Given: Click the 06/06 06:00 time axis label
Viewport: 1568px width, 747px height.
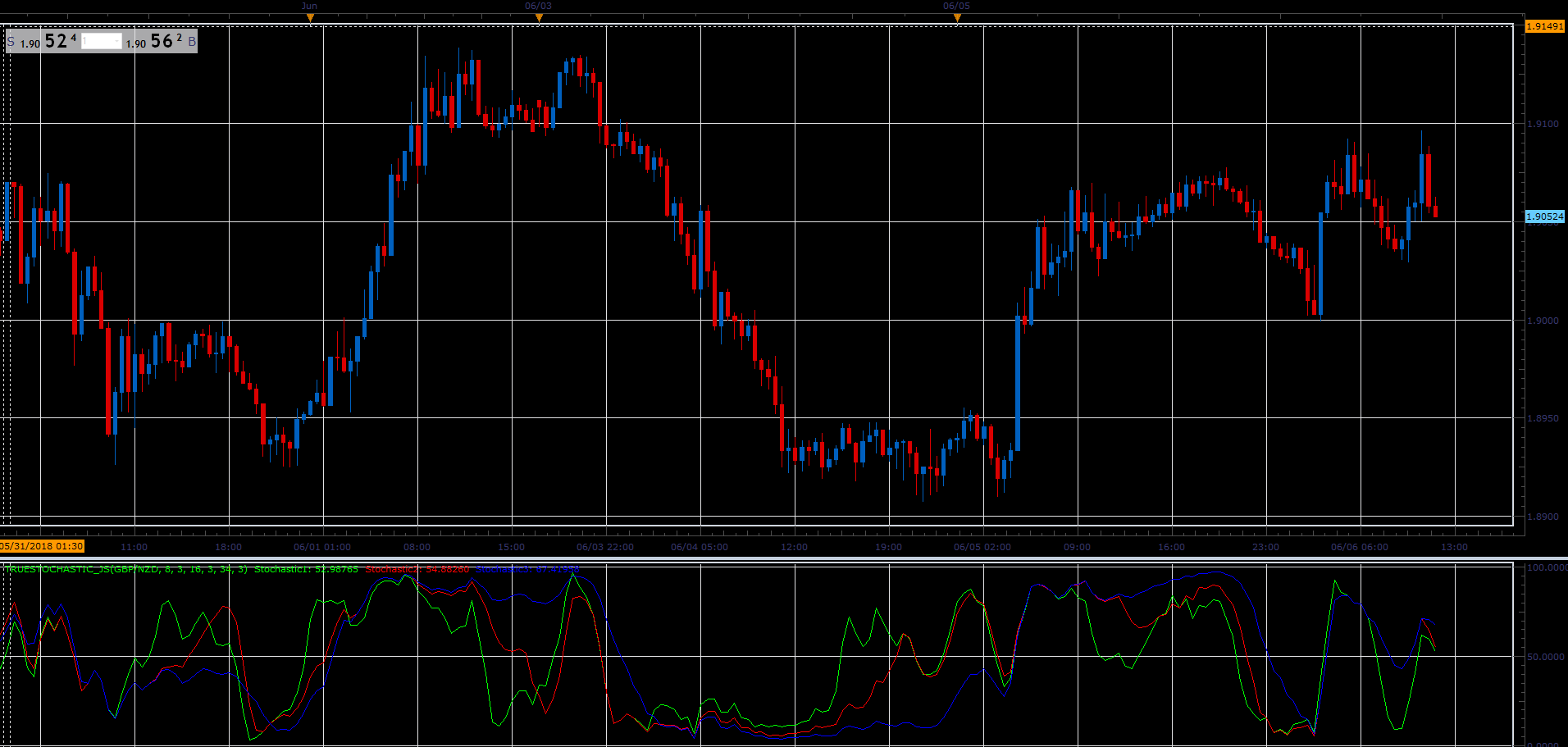Looking at the screenshot, I should click(x=1360, y=547).
